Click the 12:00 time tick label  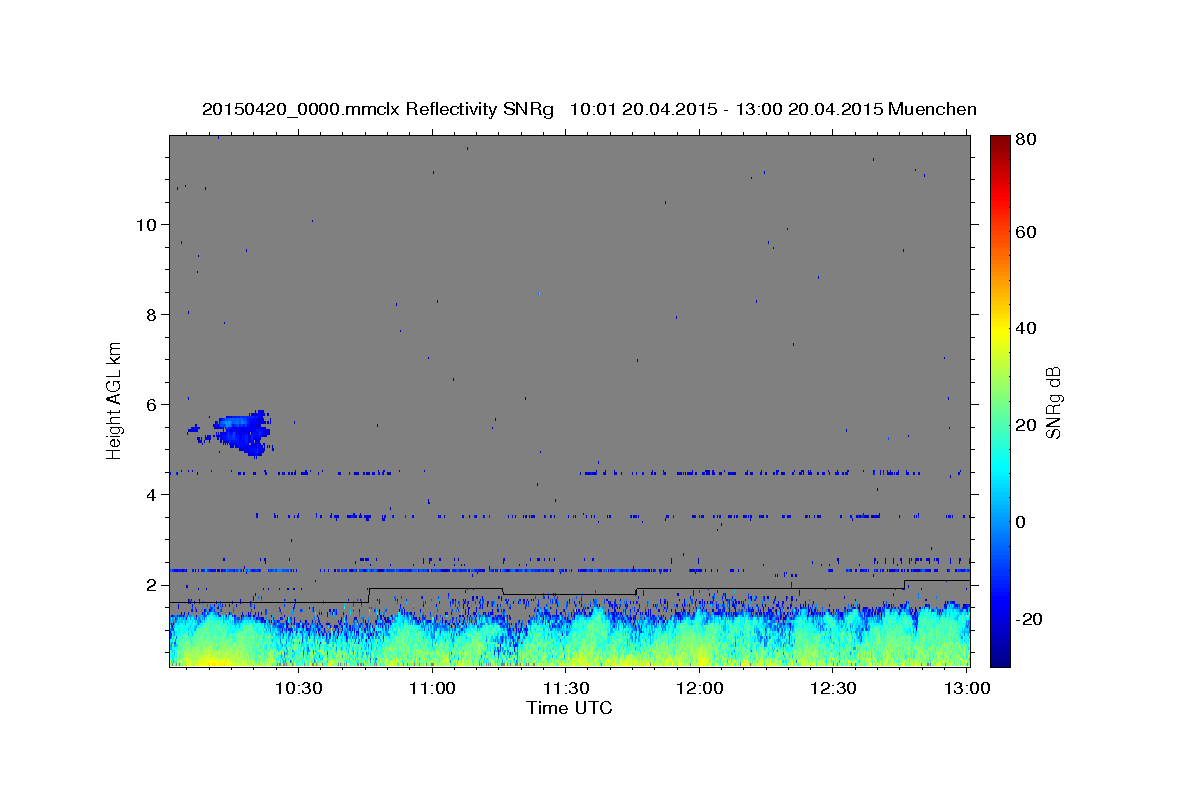click(x=699, y=688)
